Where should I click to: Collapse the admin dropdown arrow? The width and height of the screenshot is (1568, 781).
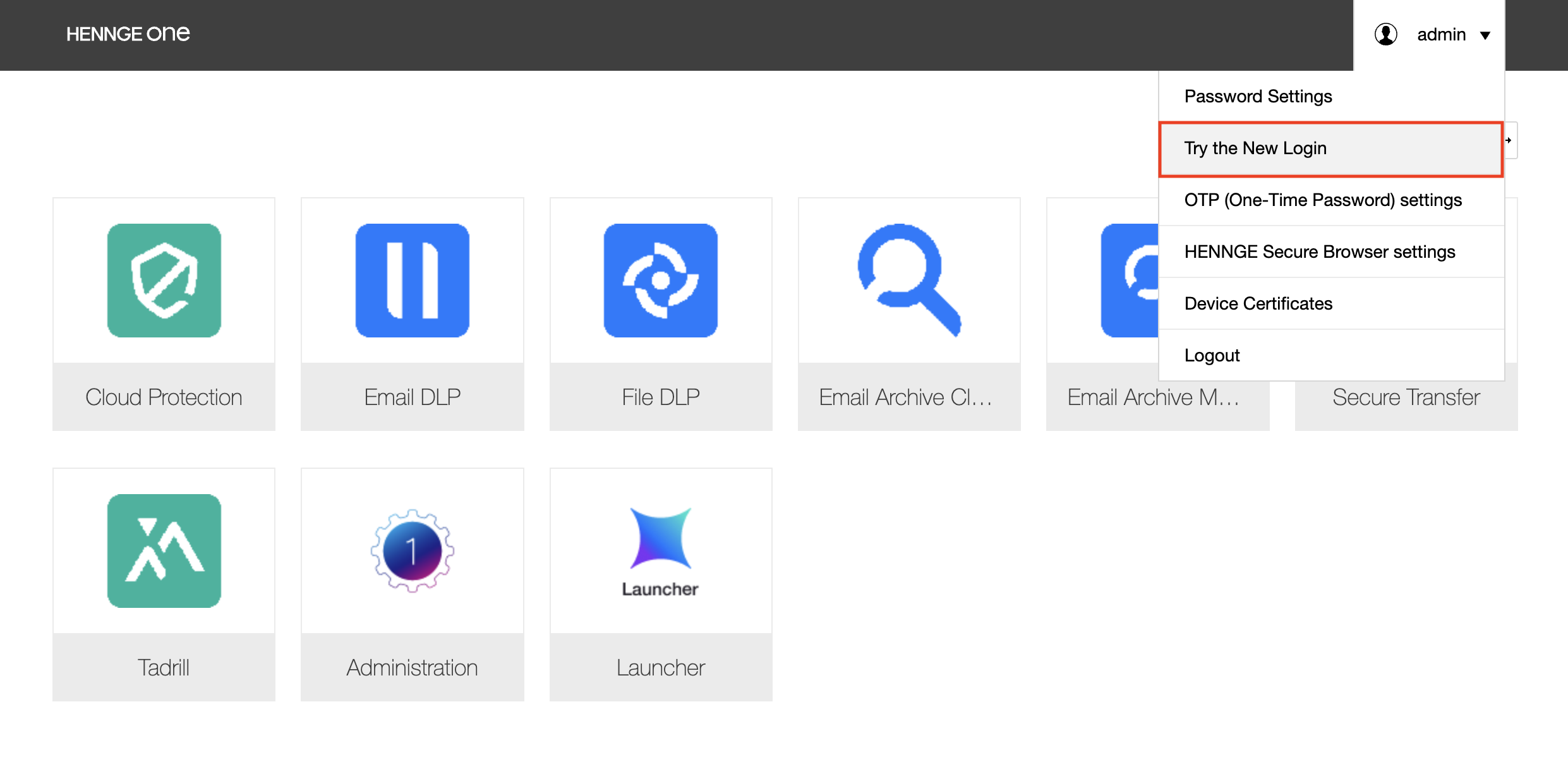(1485, 35)
